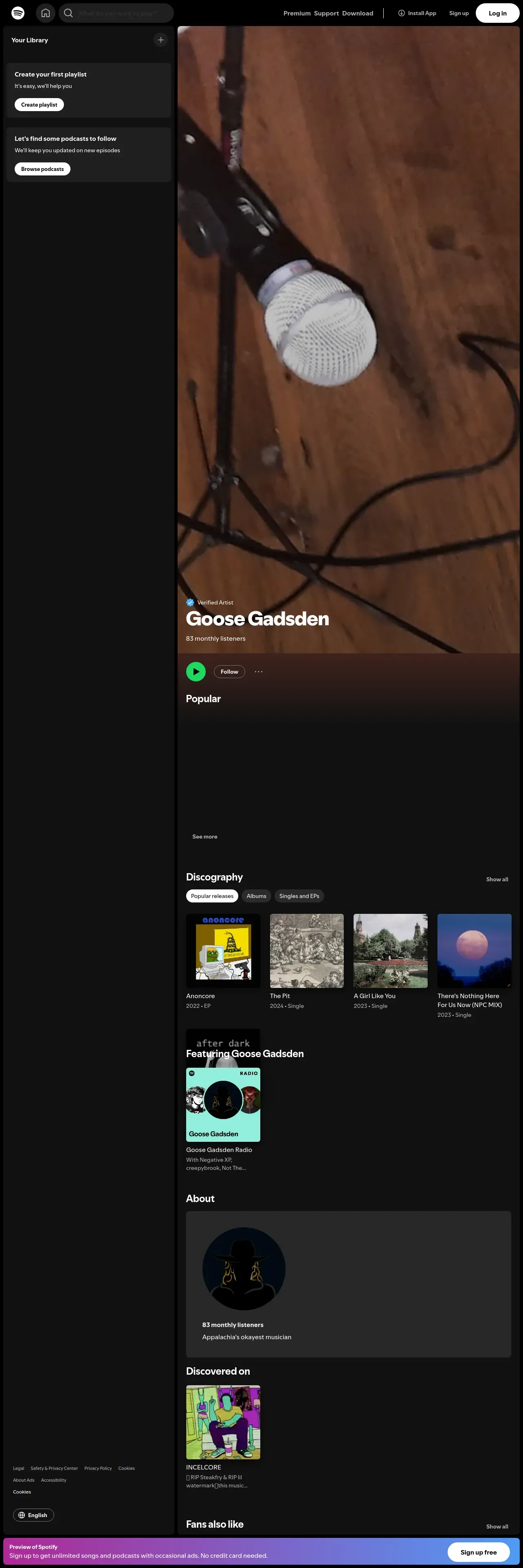Click Sign up in top bar
The width and height of the screenshot is (523, 1568).
click(459, 13)
